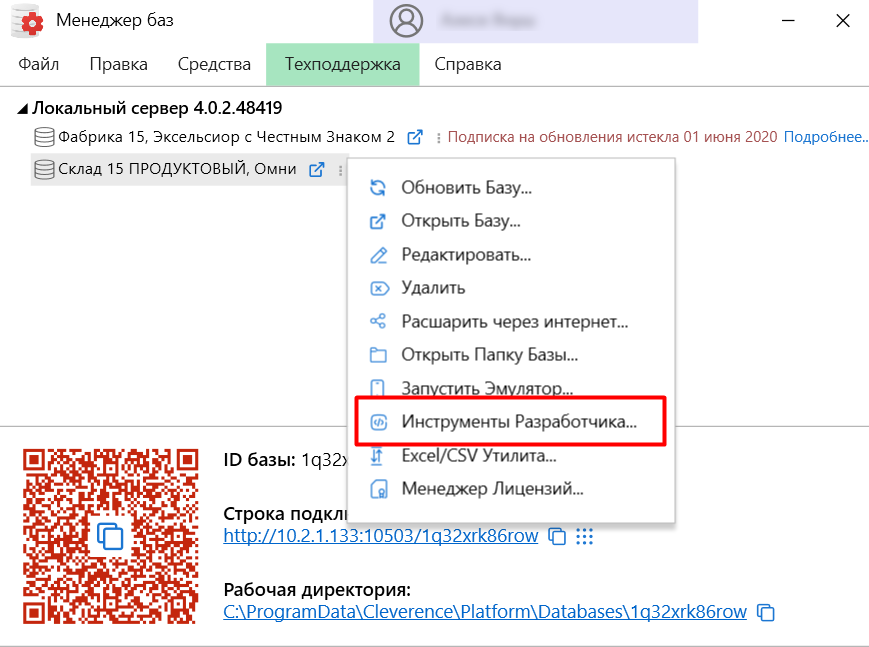Collapse the Локальный сервер 4.0.2.48419 node
This screenshot has height=647, width=869.
tap(20, 107)
